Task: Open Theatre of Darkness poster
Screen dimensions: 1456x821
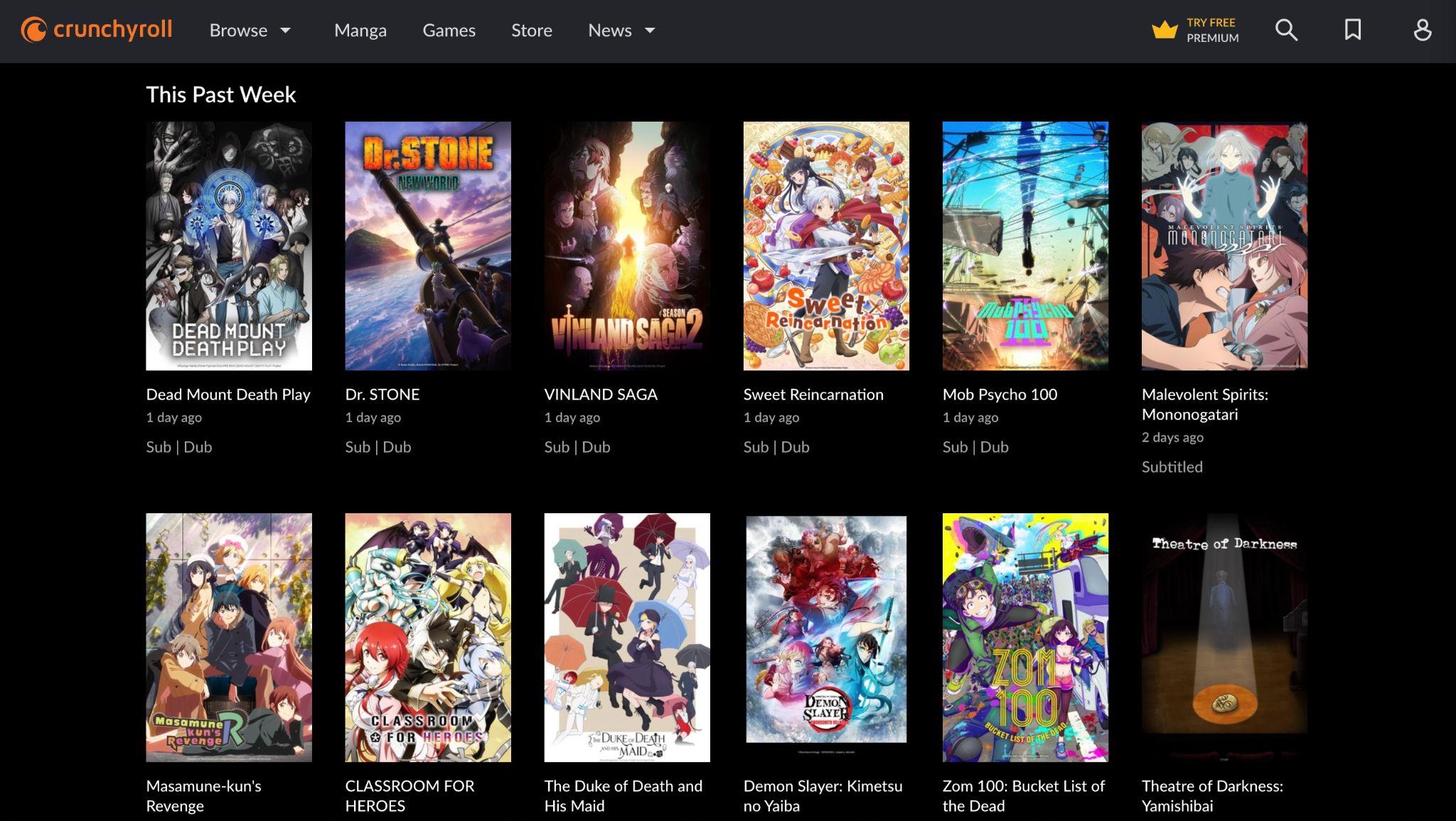Action: 1224,638
